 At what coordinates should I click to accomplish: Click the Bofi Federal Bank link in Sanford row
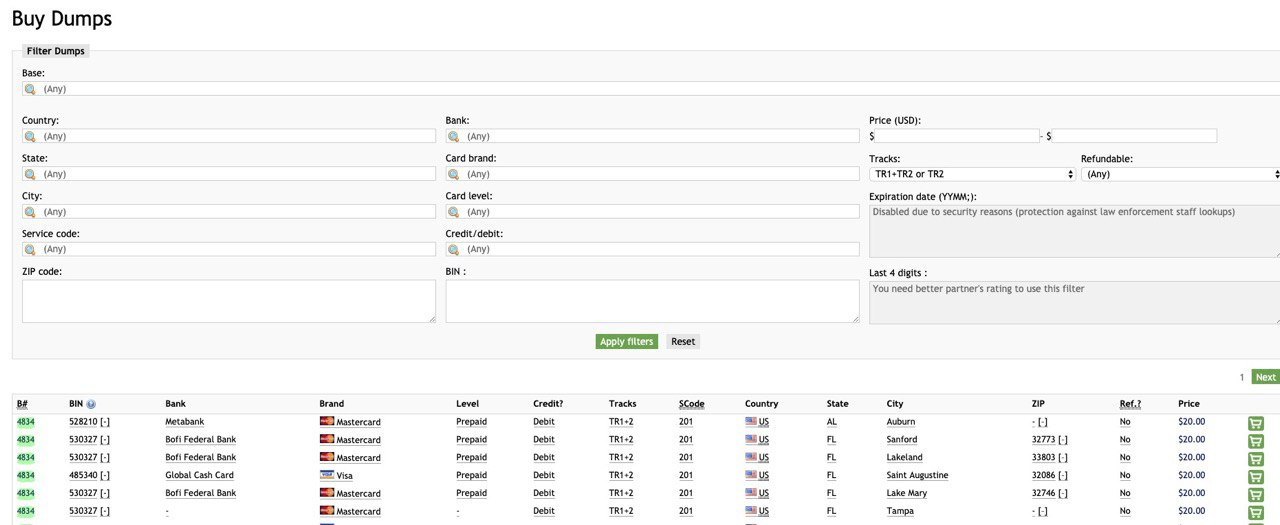pyautogui.click(x=200, y=440)
